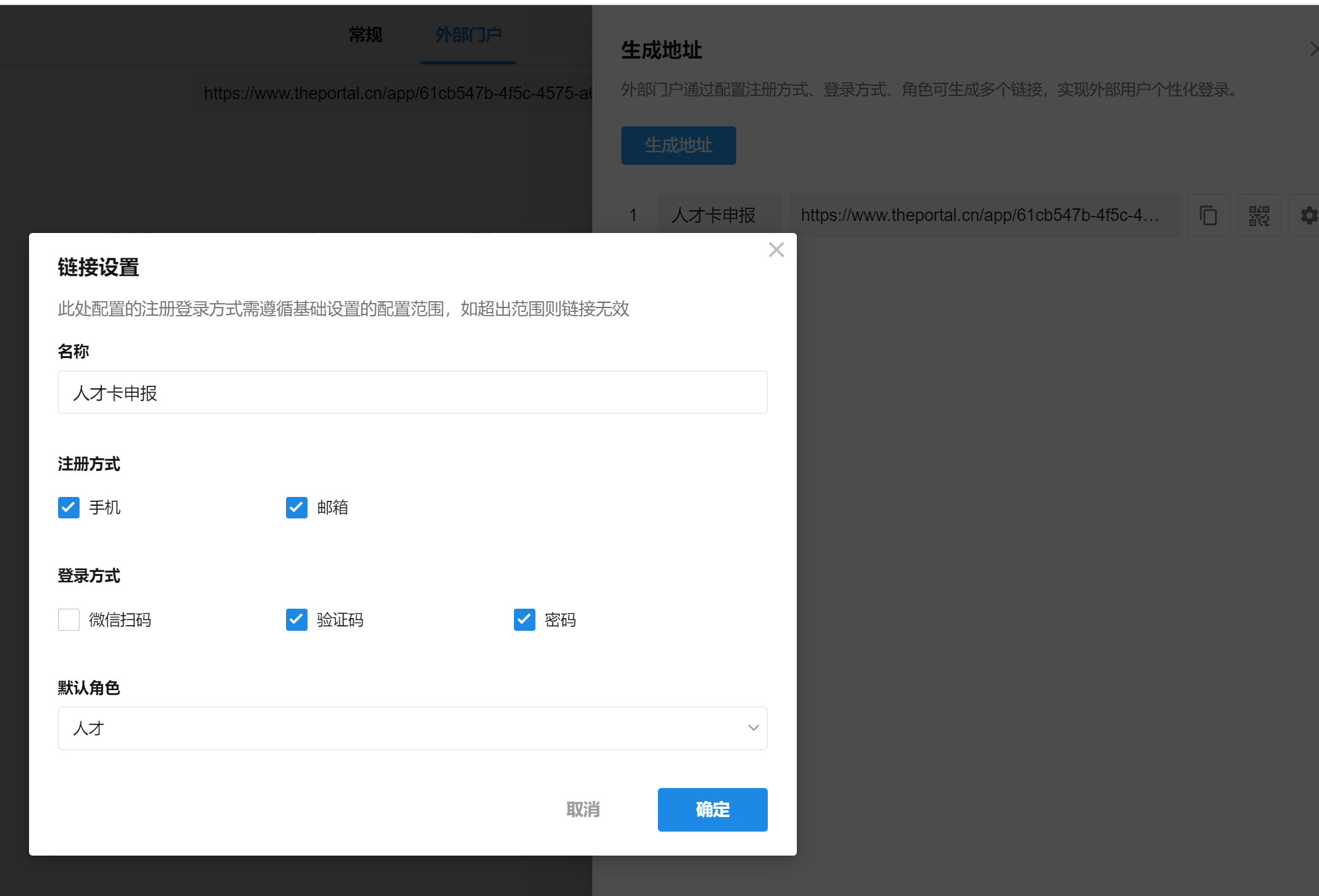The height and width of the screenshot is (896, 1319).
Task: Click the 名称 input field
Action: (412, 393)
